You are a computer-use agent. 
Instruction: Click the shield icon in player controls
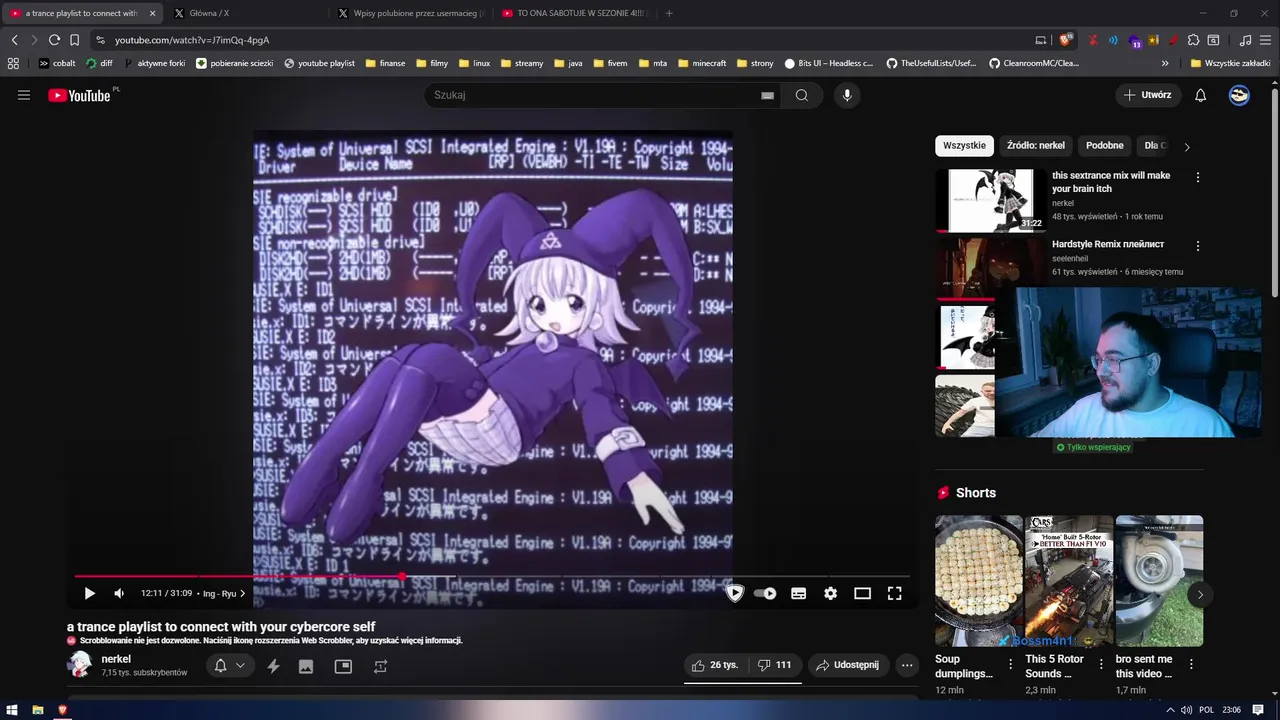tap(735, 593)
